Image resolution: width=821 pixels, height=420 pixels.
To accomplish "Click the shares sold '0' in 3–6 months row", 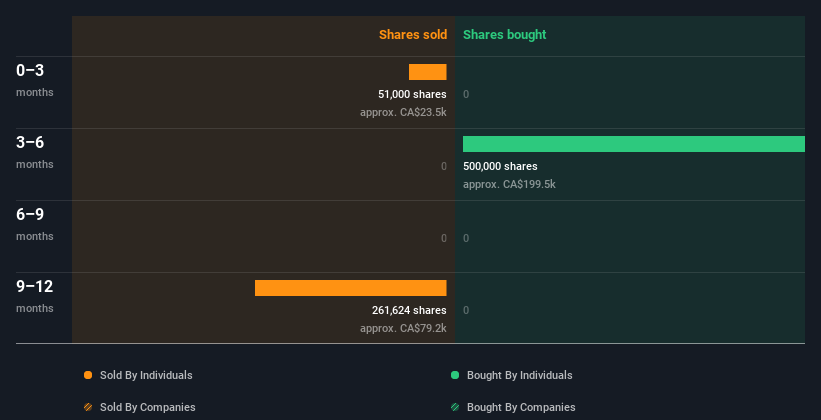I will pos(444,166).
